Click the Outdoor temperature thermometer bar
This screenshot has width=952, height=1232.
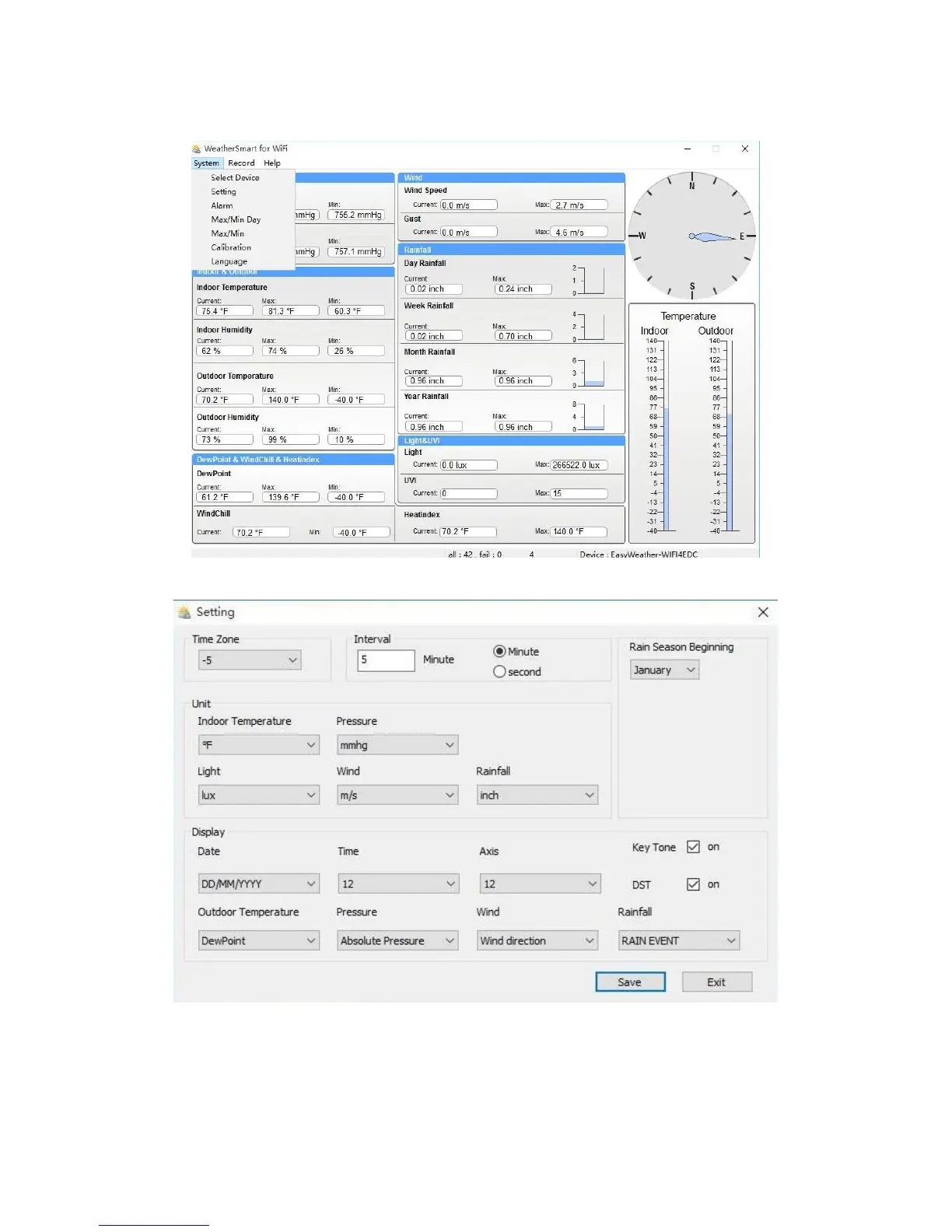click(x=729, y=436)
